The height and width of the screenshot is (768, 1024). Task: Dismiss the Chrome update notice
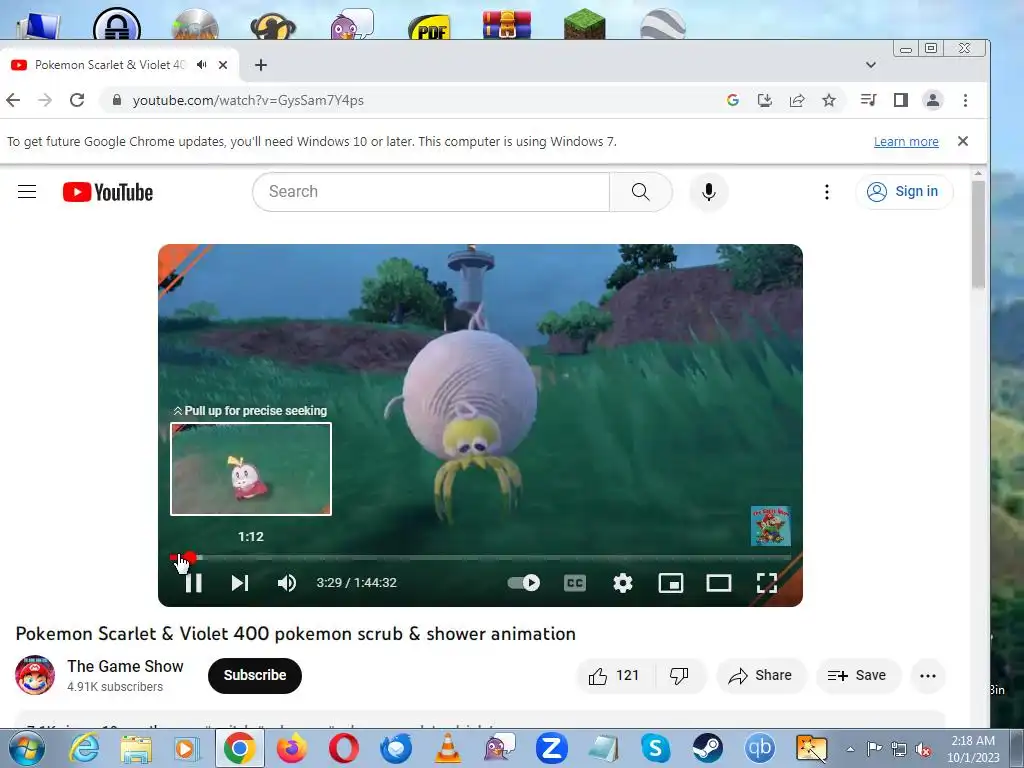pyautogui.click(x=963, y=141)
